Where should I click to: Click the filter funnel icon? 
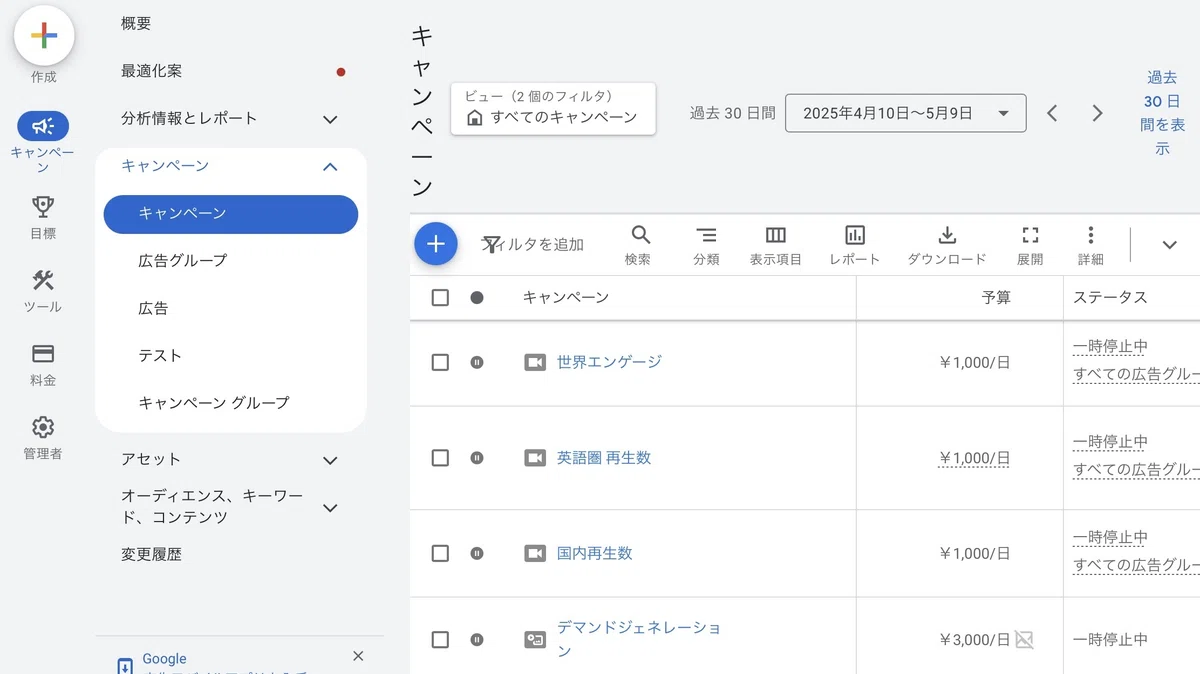490,244
